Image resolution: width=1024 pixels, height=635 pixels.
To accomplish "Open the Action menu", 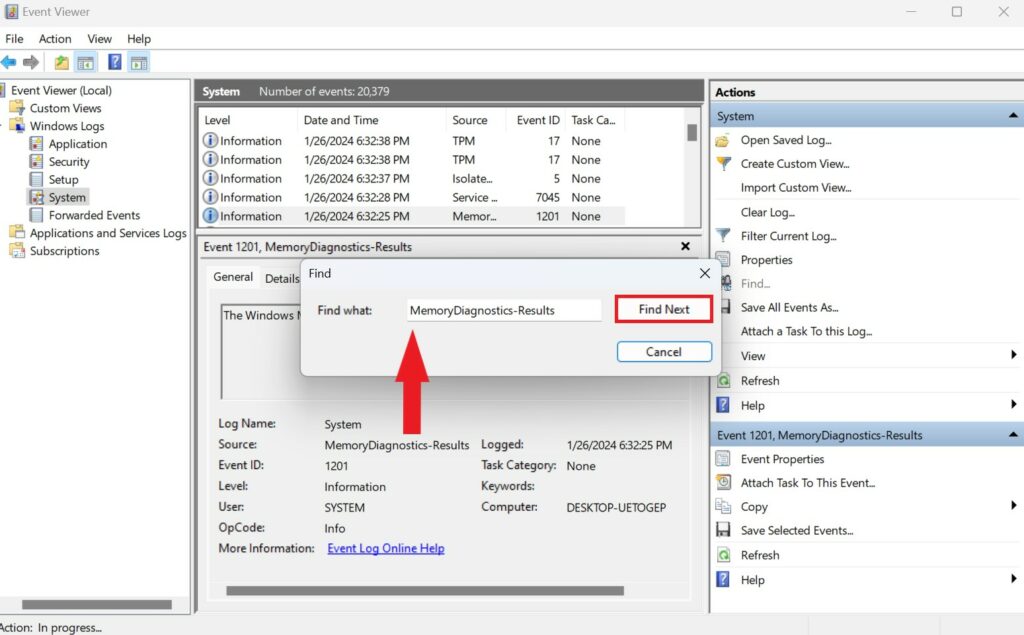I will (55, 39).
